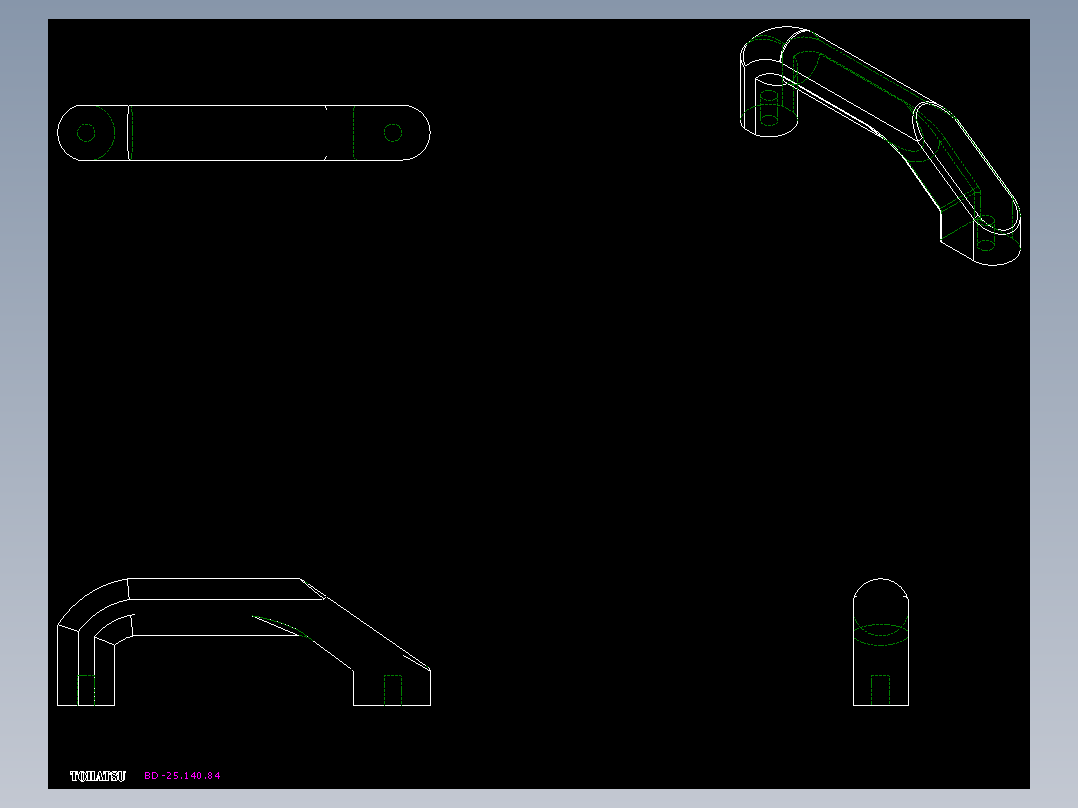Click the TOHATSU text label
Image resolution: width=1078 pixels, height=808 pixels.
98,776
